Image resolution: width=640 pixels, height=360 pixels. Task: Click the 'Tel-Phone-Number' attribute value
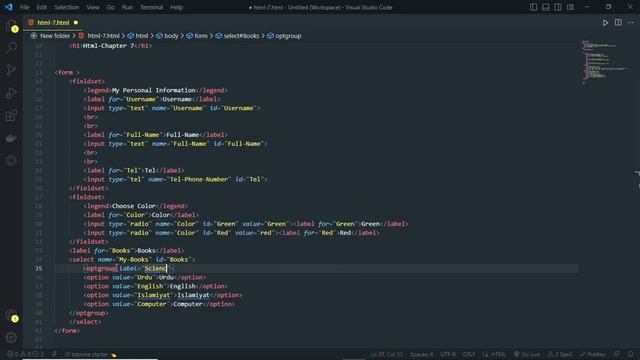[199, 180]
